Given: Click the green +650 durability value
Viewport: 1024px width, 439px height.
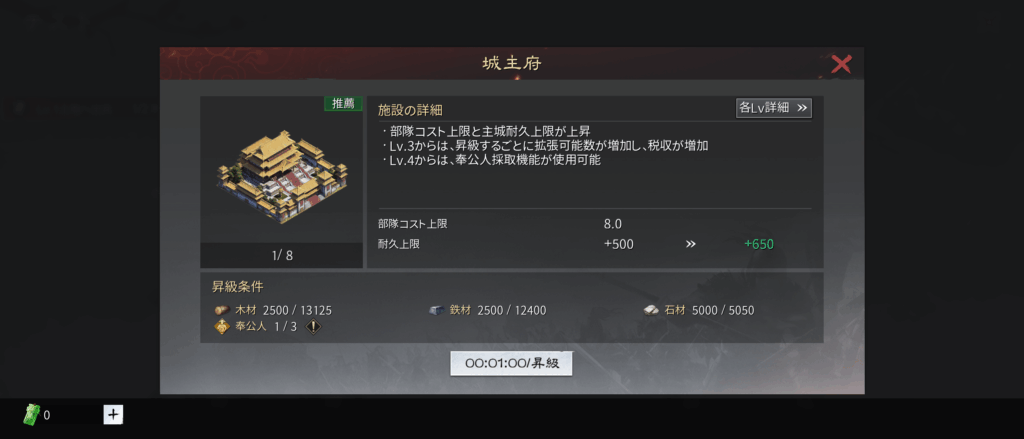Looking at the screenshot, I should 759,244.
